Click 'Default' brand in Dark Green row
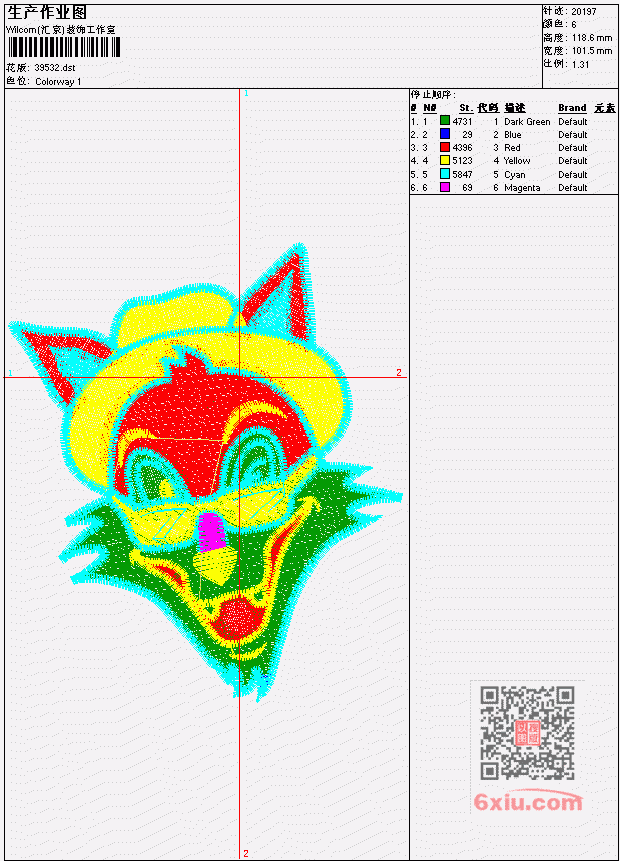This screenshot has height=861, width=620. [573, 121]
